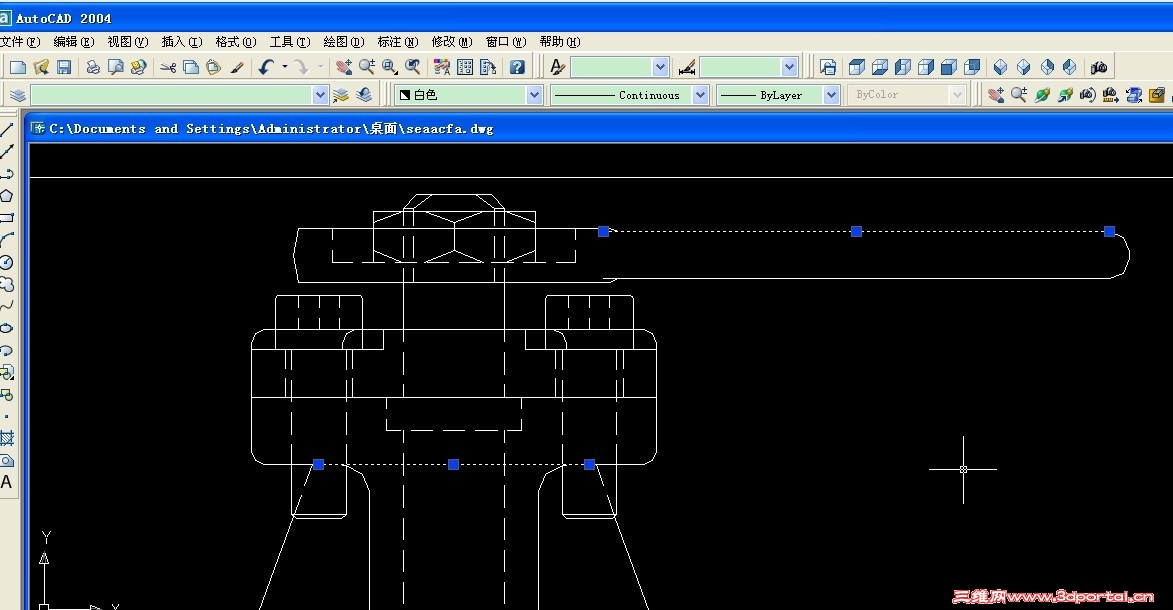Click Make Object's Layer Current icon
The image size is (1173, 610).
pyautogui.click(x=340, y=95)
